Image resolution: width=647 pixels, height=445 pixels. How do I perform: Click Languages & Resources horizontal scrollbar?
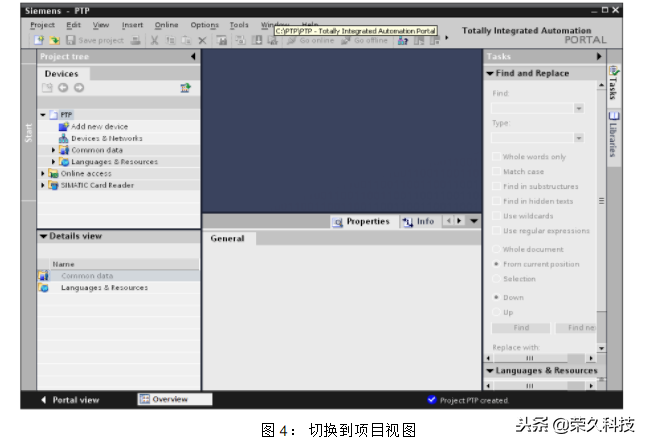[541, 386]
